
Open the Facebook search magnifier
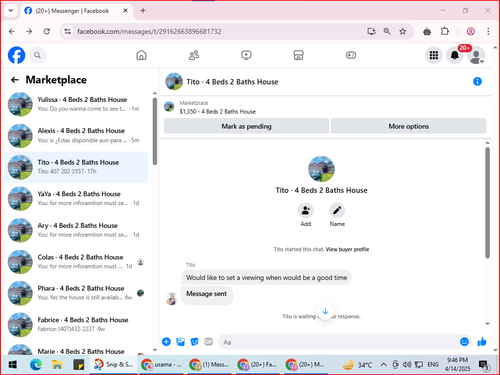[37, 55]
